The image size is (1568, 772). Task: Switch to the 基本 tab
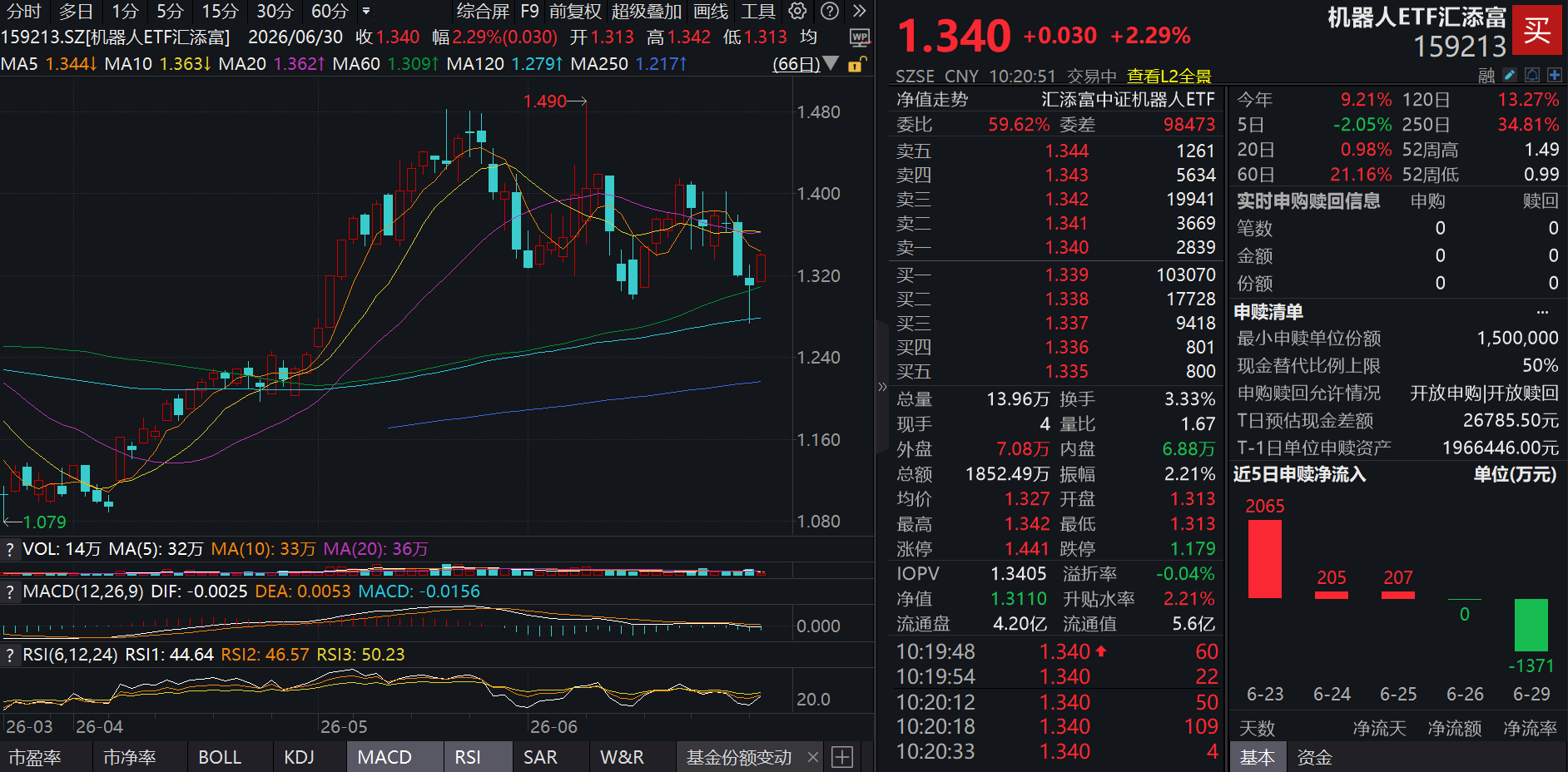point(1257,757)
